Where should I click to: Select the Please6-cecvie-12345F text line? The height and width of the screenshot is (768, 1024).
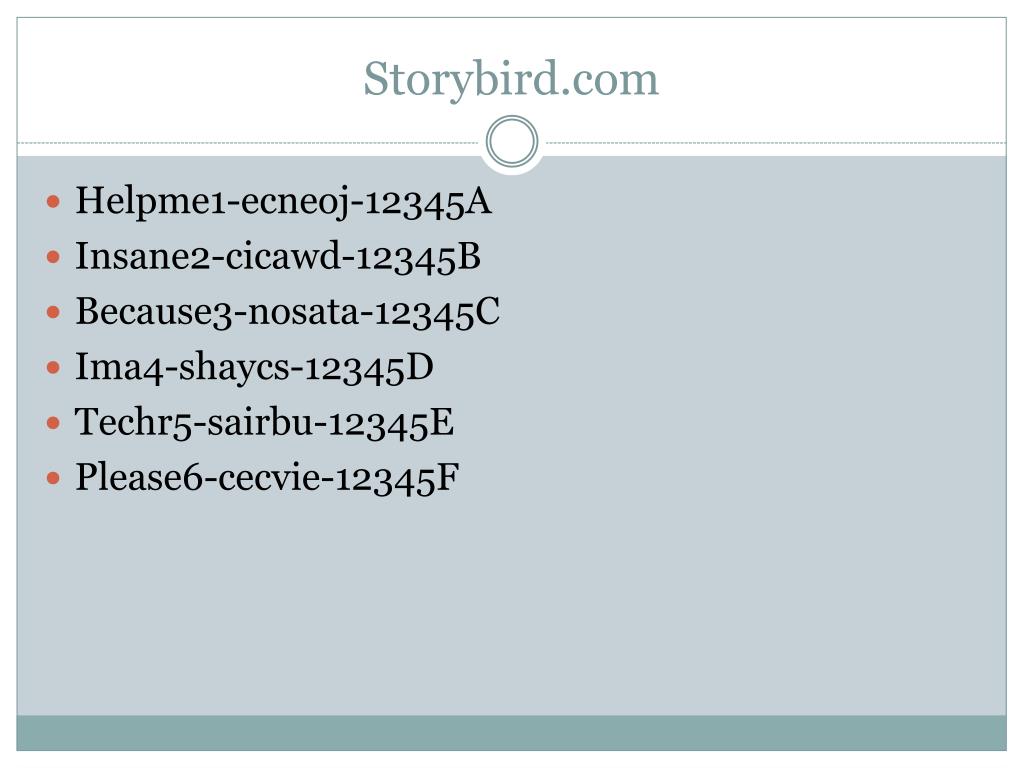pyautogui.click(x=267, y=477)
